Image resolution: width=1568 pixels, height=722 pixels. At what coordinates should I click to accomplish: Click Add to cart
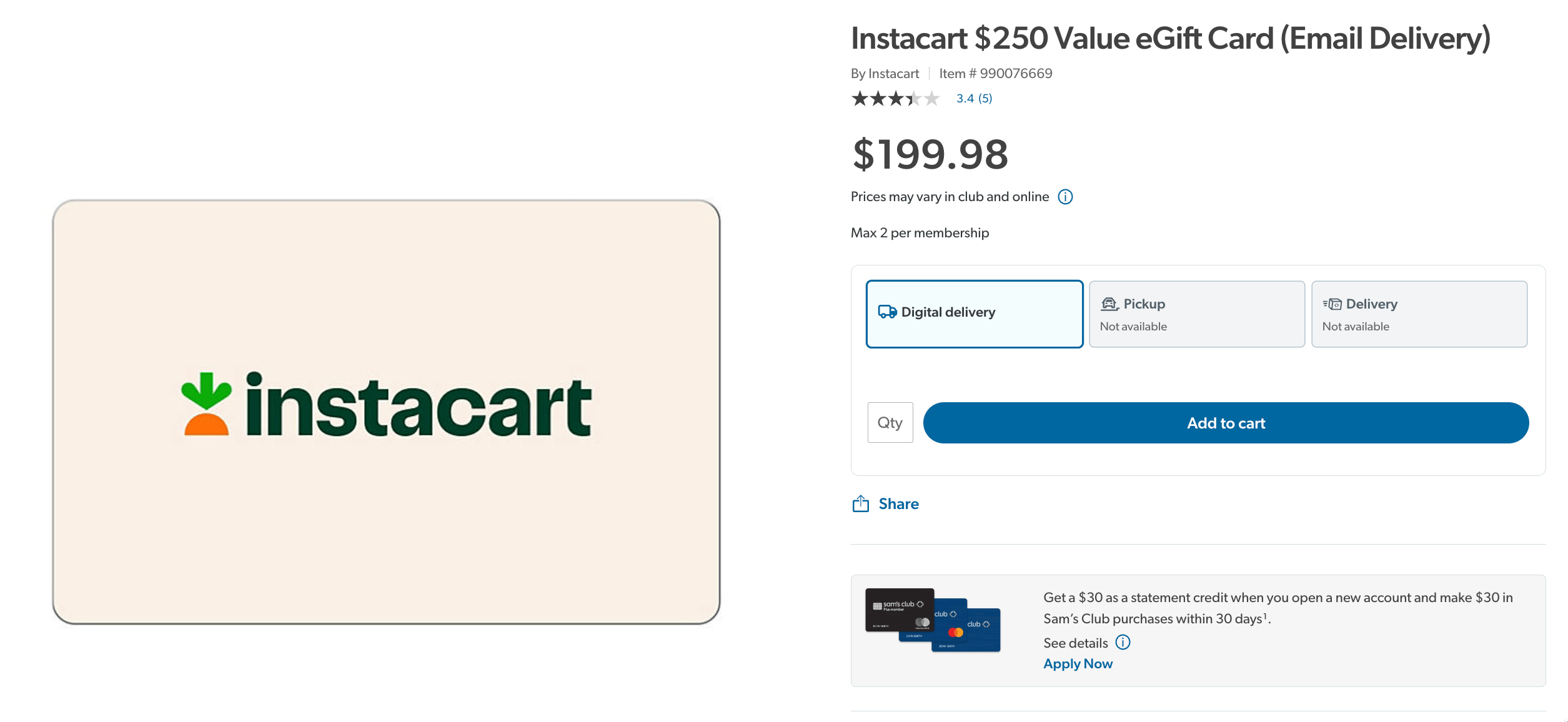pyautogui.click(x=1225, y=422)
